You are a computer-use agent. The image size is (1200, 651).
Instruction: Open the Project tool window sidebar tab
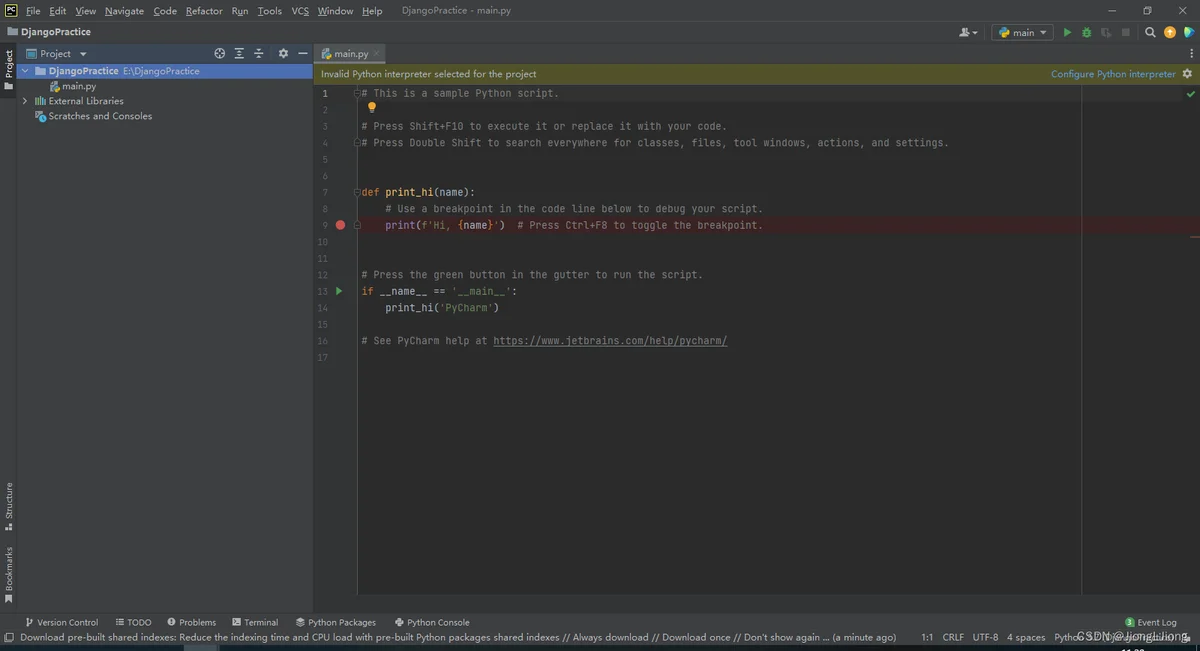coord(9,70)
